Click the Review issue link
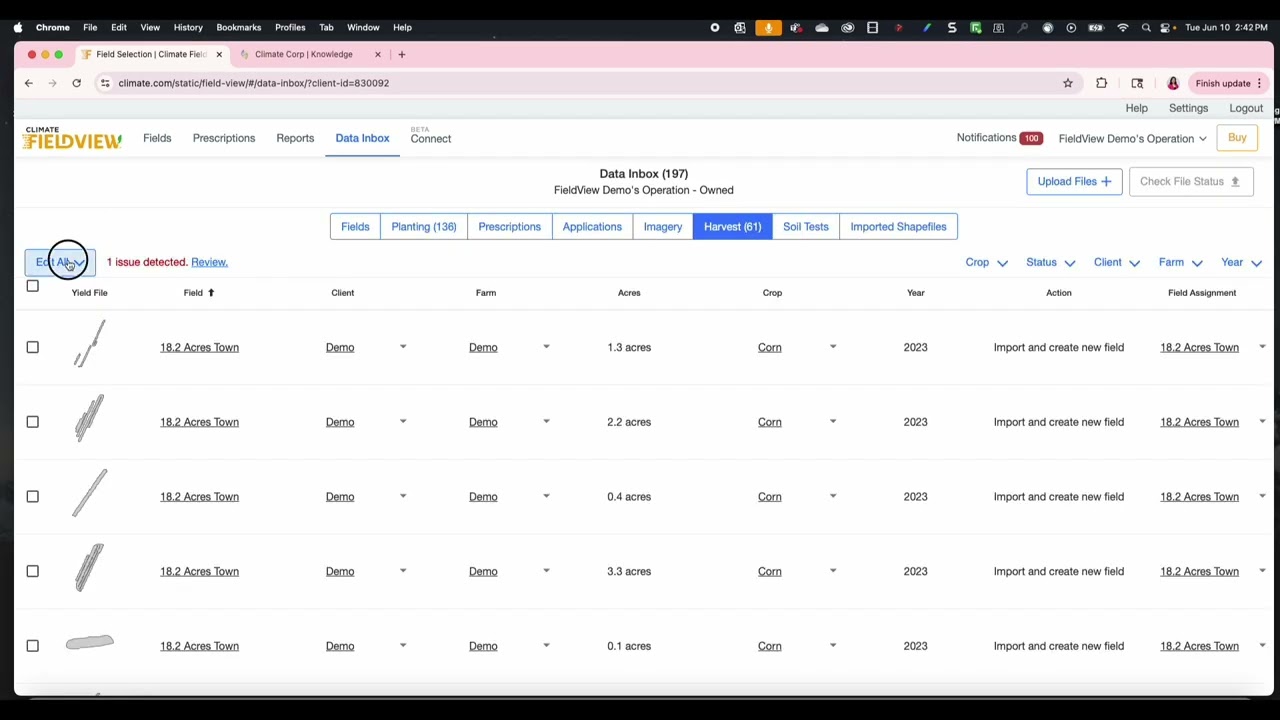Viewport: 1280px width, 720px height. point(209,262)
